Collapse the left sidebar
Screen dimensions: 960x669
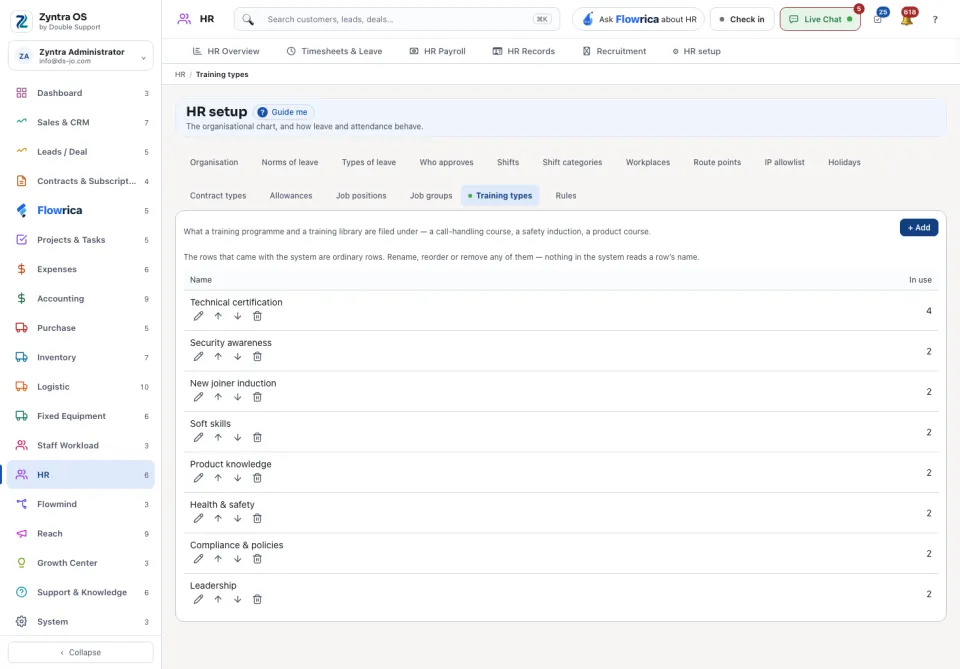tap(81, 652)
